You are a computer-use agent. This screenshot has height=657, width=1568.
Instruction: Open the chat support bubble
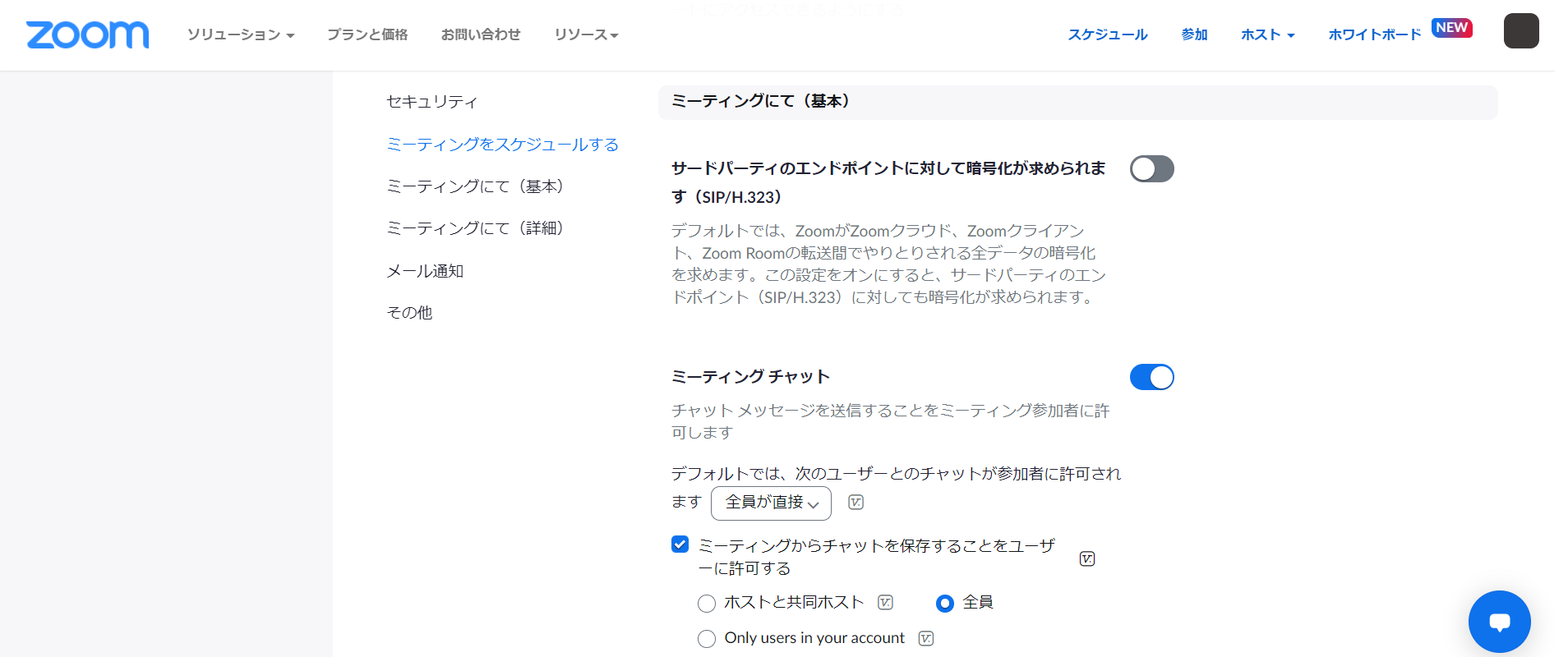tap(1499, 622)
